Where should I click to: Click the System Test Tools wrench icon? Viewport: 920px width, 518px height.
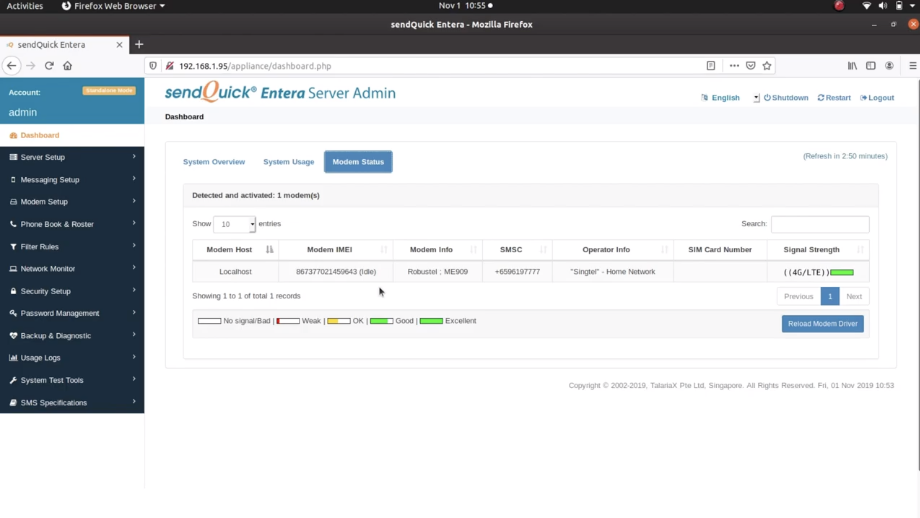click(x=13, y=380)
